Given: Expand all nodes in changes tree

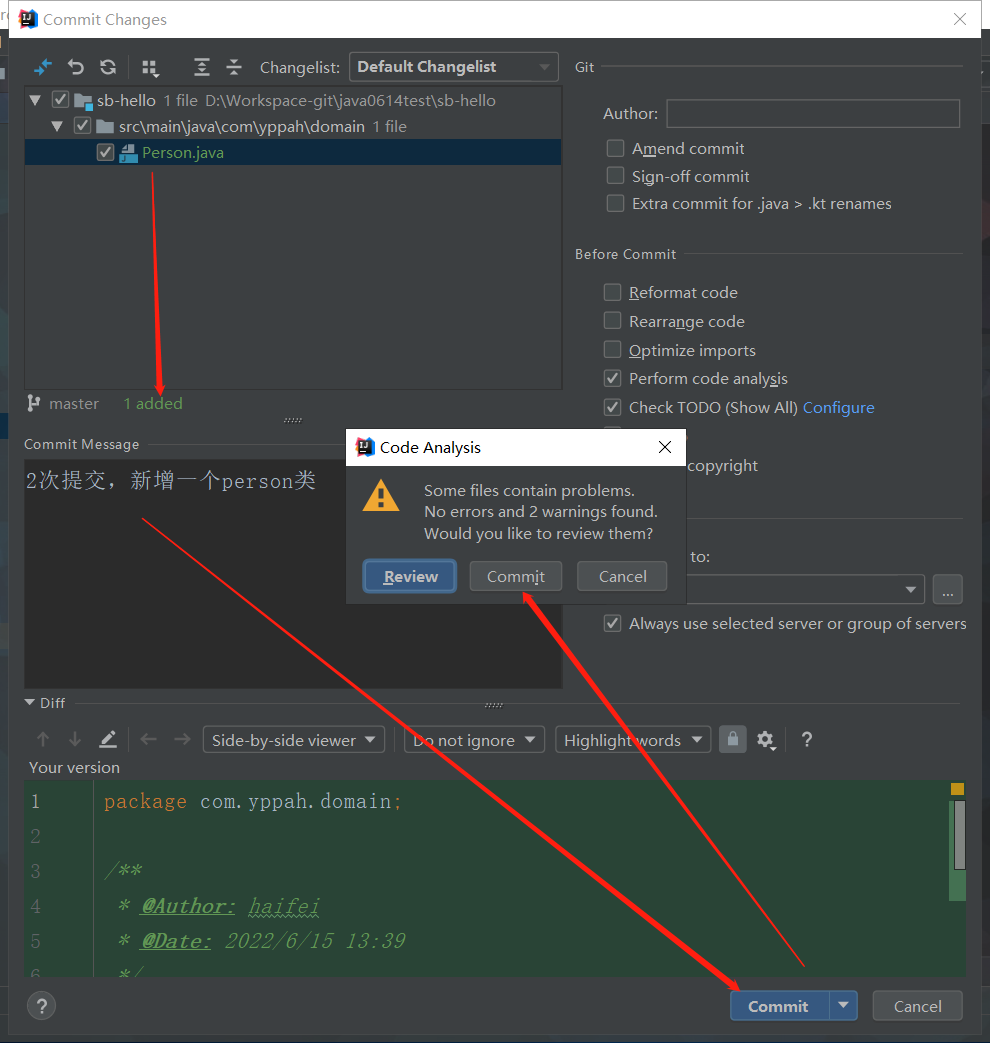Looking at the screenshot, I should [202, 67].
